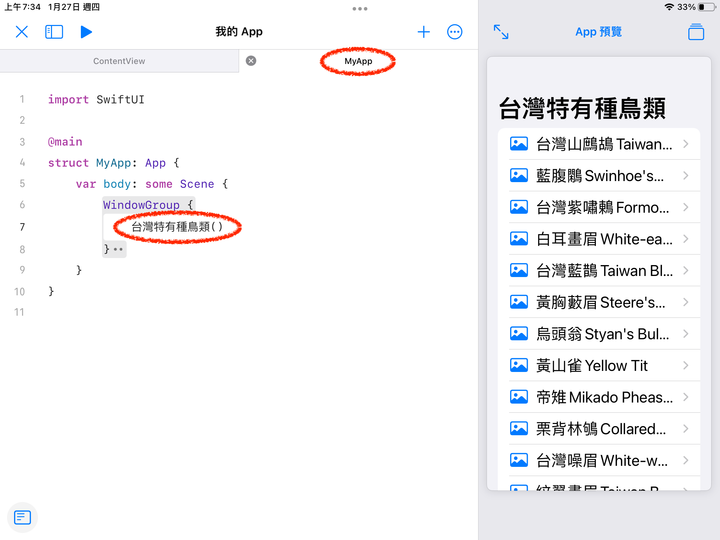Click image icon beside 台灣噪眉
The width and height of the screenshot is (720, 540).
pyautogui.click(x=519, y=460)
